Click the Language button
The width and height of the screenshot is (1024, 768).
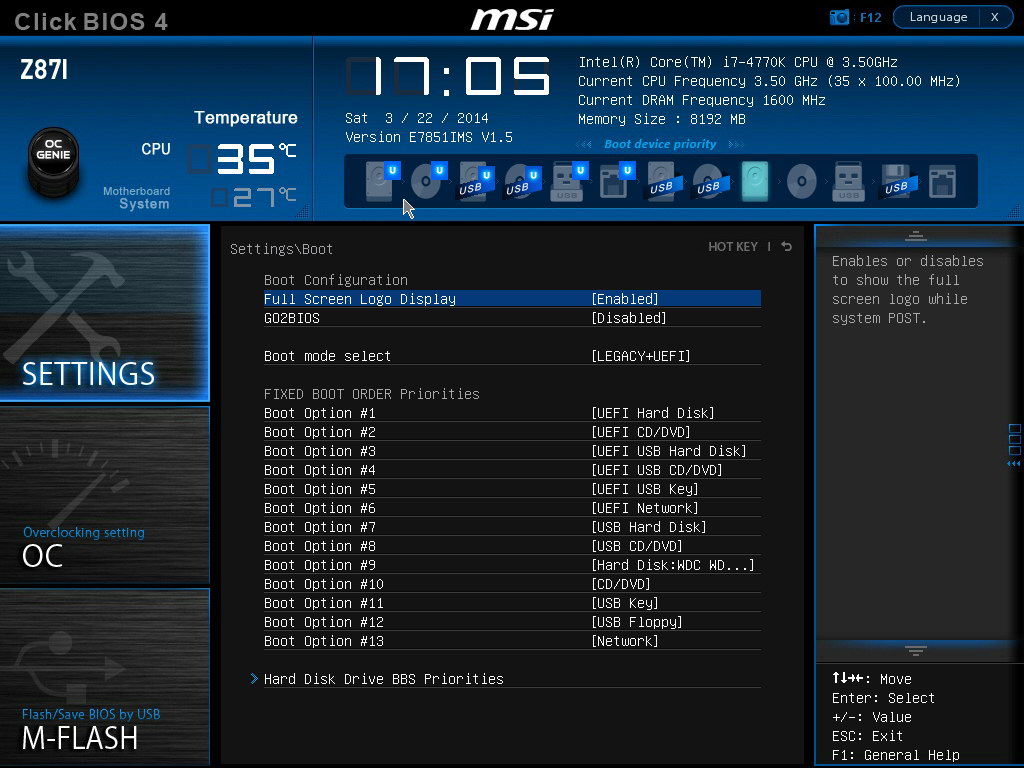tap(938, 17)
